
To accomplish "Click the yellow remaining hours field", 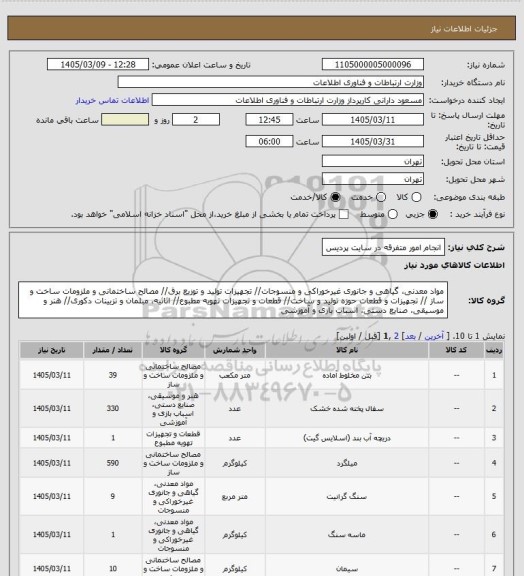I will 125,120.
